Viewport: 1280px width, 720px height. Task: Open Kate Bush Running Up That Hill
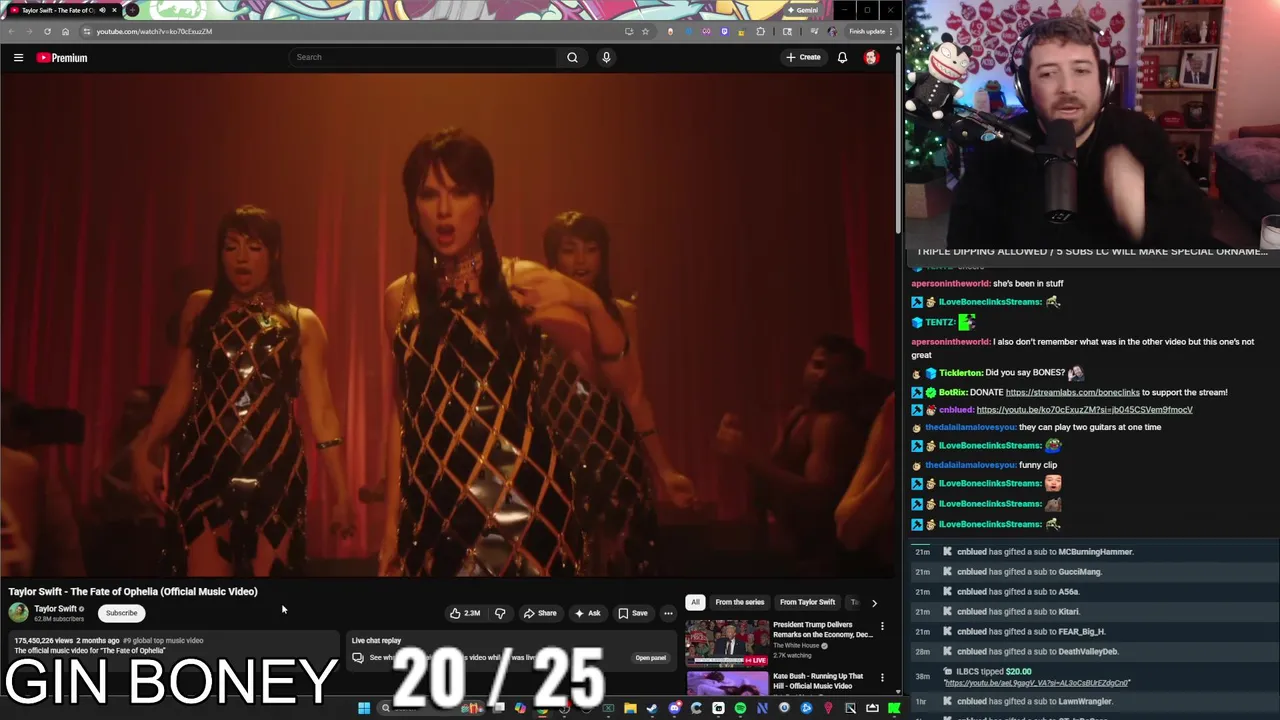click(817, 681)
